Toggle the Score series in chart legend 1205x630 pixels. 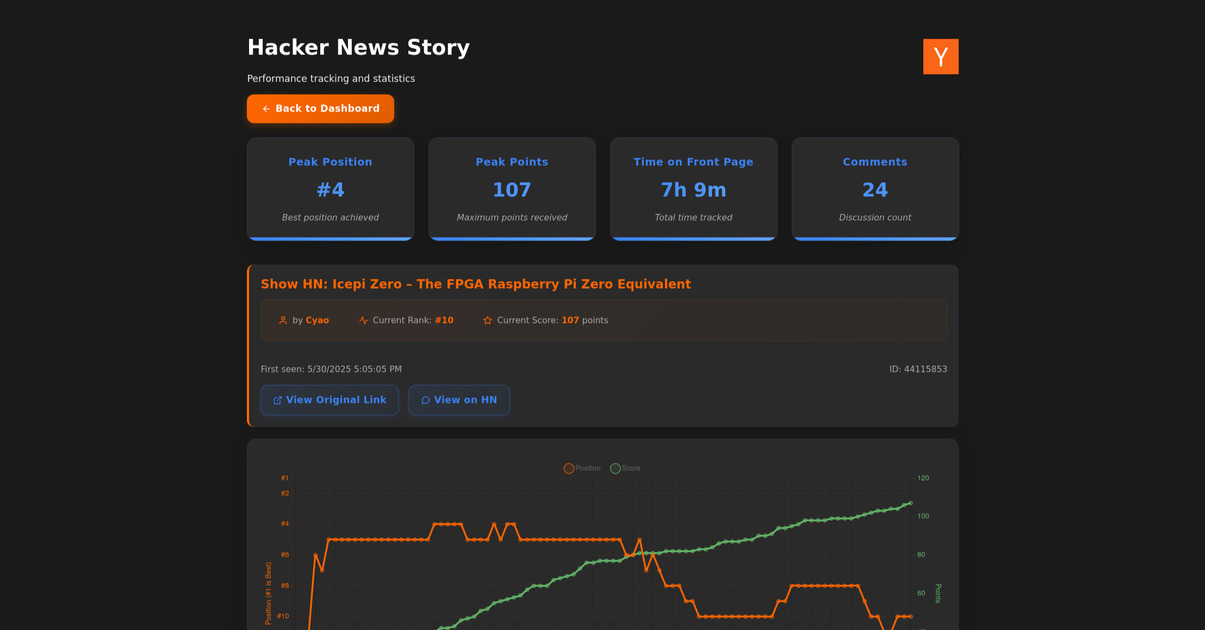click(625, 468)
